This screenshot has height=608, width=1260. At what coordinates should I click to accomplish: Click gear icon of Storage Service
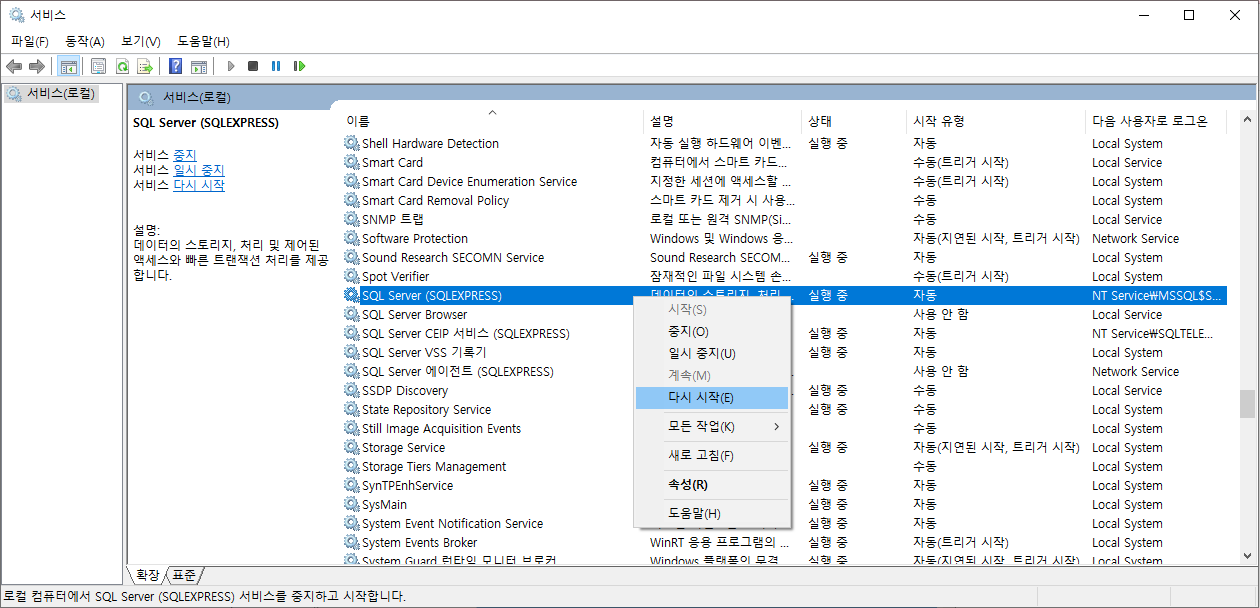click(x=351, y=447)
